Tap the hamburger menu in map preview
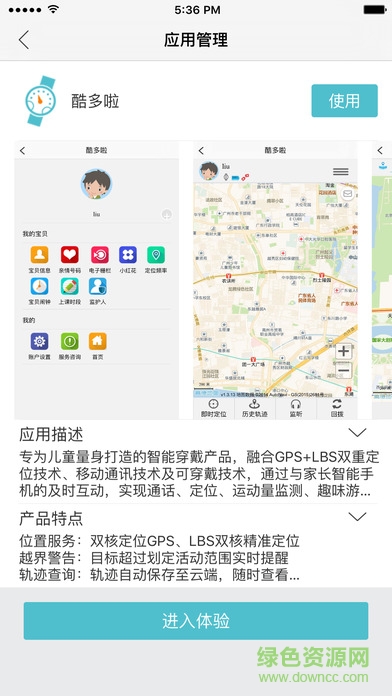 coord(341,171)
